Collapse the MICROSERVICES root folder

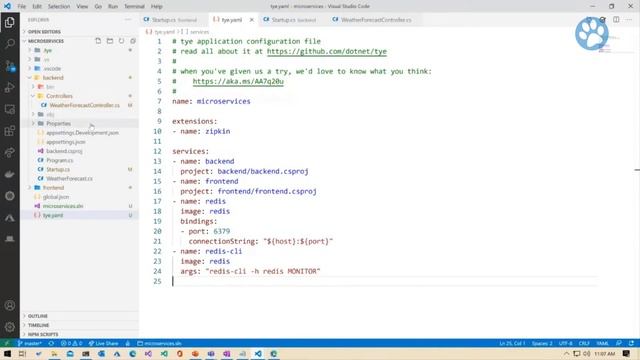pyautogui.click(x=46, y=41)
